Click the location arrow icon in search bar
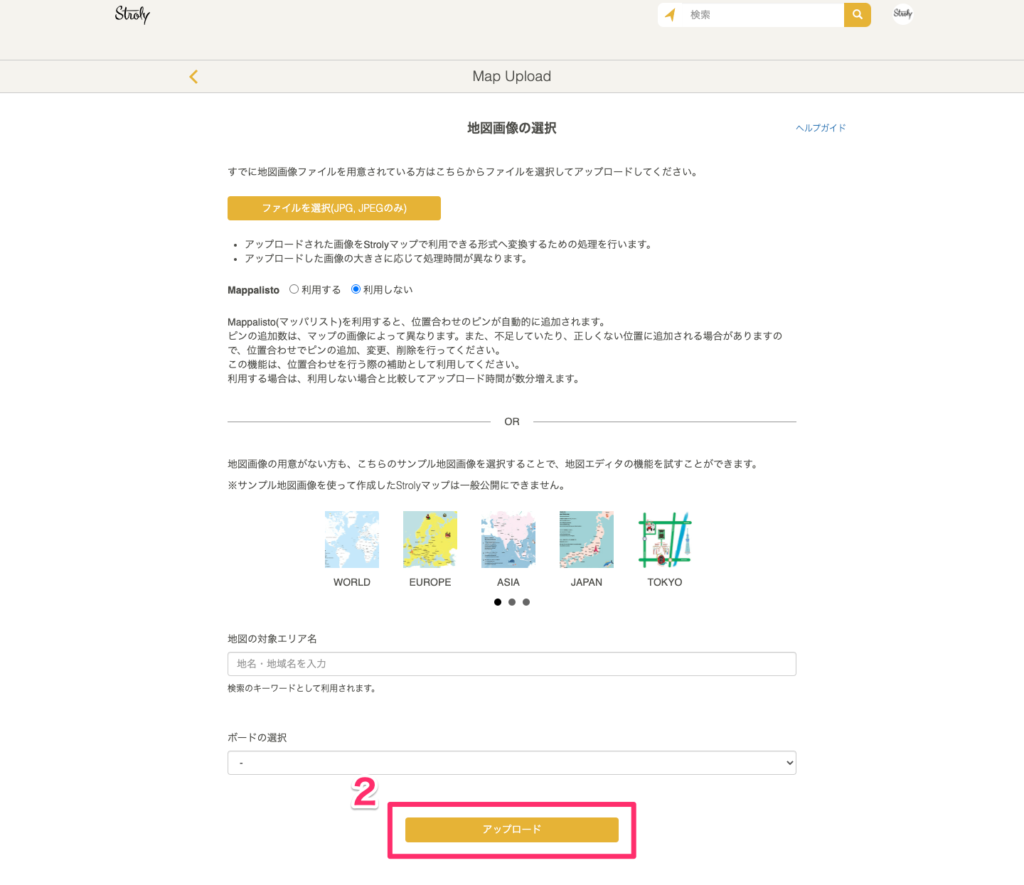The width and height of the screenshot is (1024, 885). coord(670,15)
